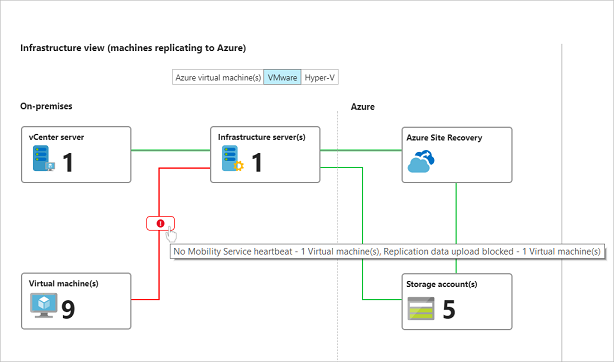Click the No Mobility Service heartbeat tooltip
This screenshot has height=362, width=614.
tap(387, 252)
